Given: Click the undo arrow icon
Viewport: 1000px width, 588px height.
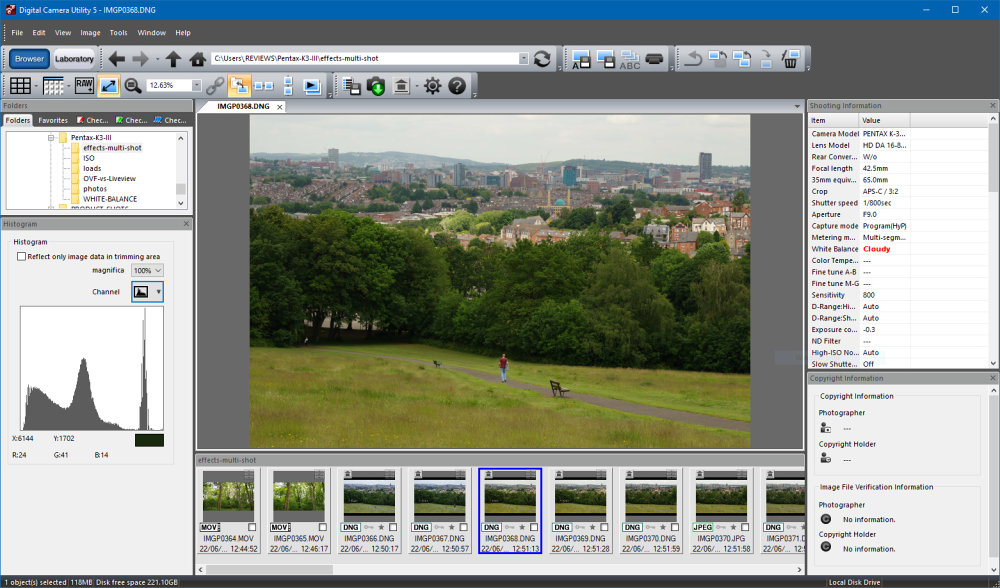Looking at the screenshot, I should coord(693,59).
